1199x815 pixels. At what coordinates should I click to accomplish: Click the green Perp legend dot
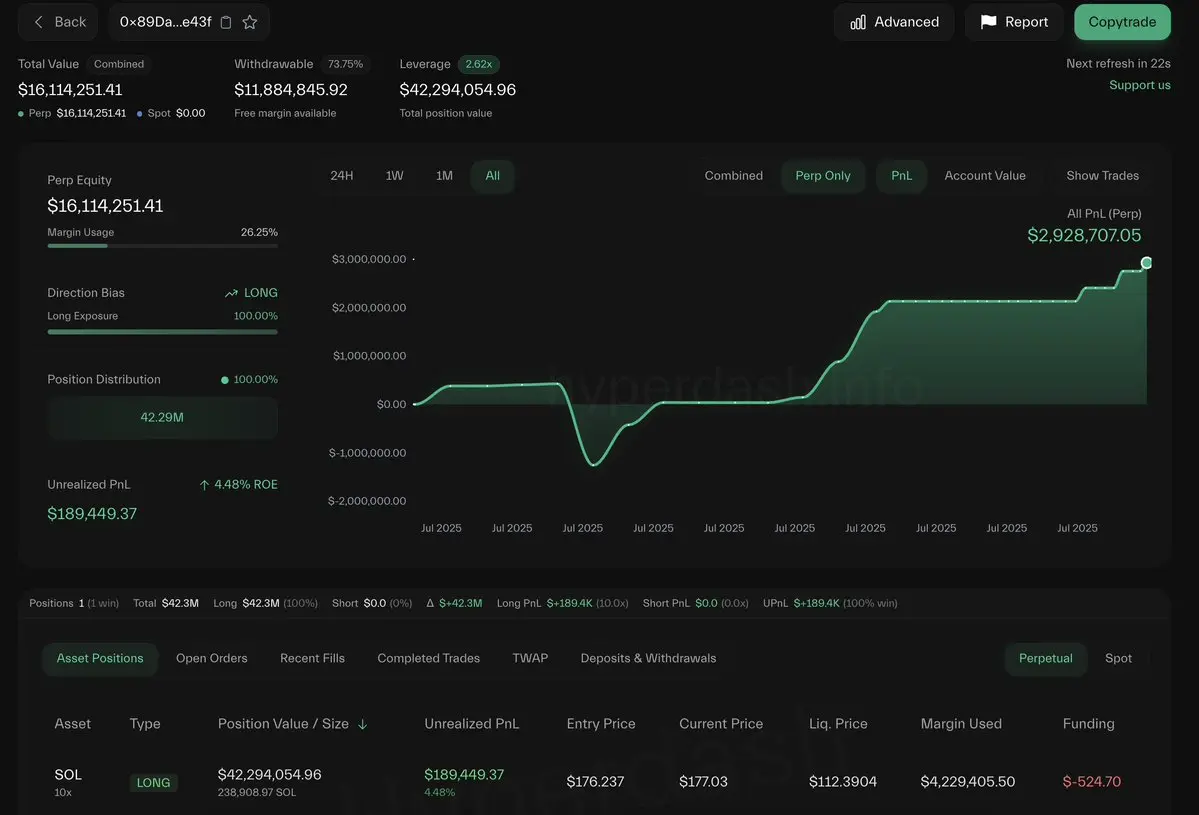[x=21, y=114]
